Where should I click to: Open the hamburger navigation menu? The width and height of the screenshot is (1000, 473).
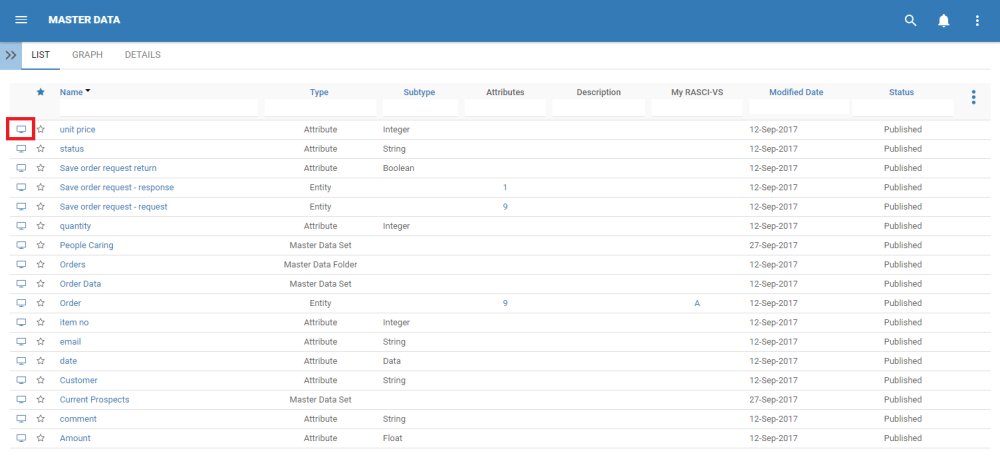click(x=21, y=20)
